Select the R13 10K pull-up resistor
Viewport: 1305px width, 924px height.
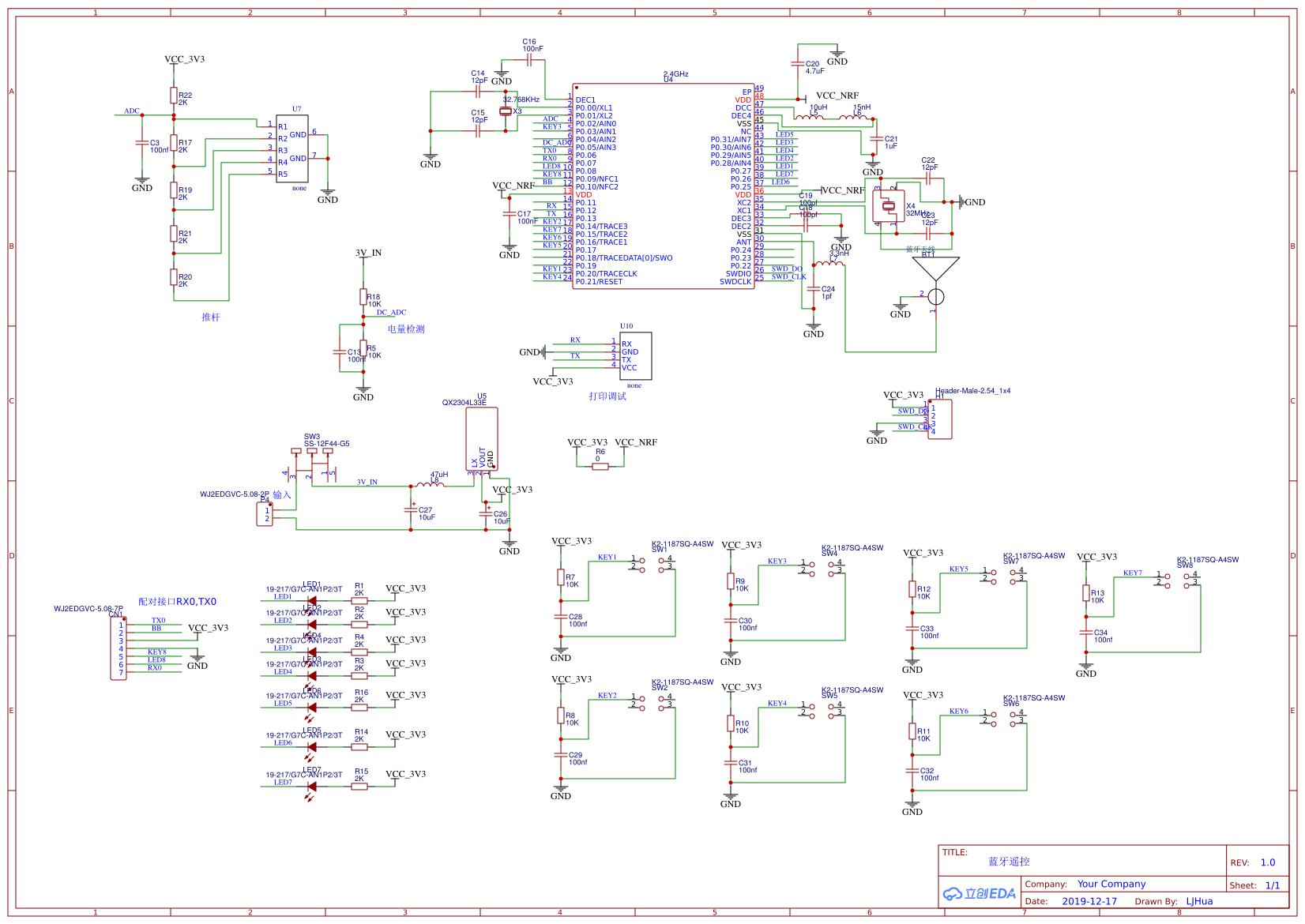click(x=1086, y=593)
